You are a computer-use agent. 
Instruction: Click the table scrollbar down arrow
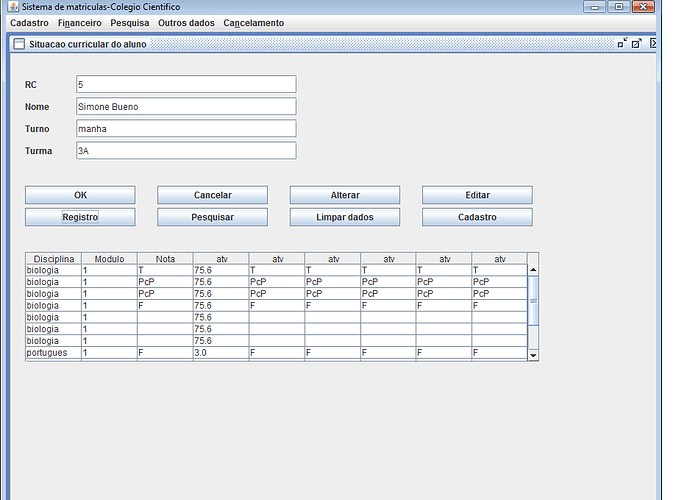533,355
